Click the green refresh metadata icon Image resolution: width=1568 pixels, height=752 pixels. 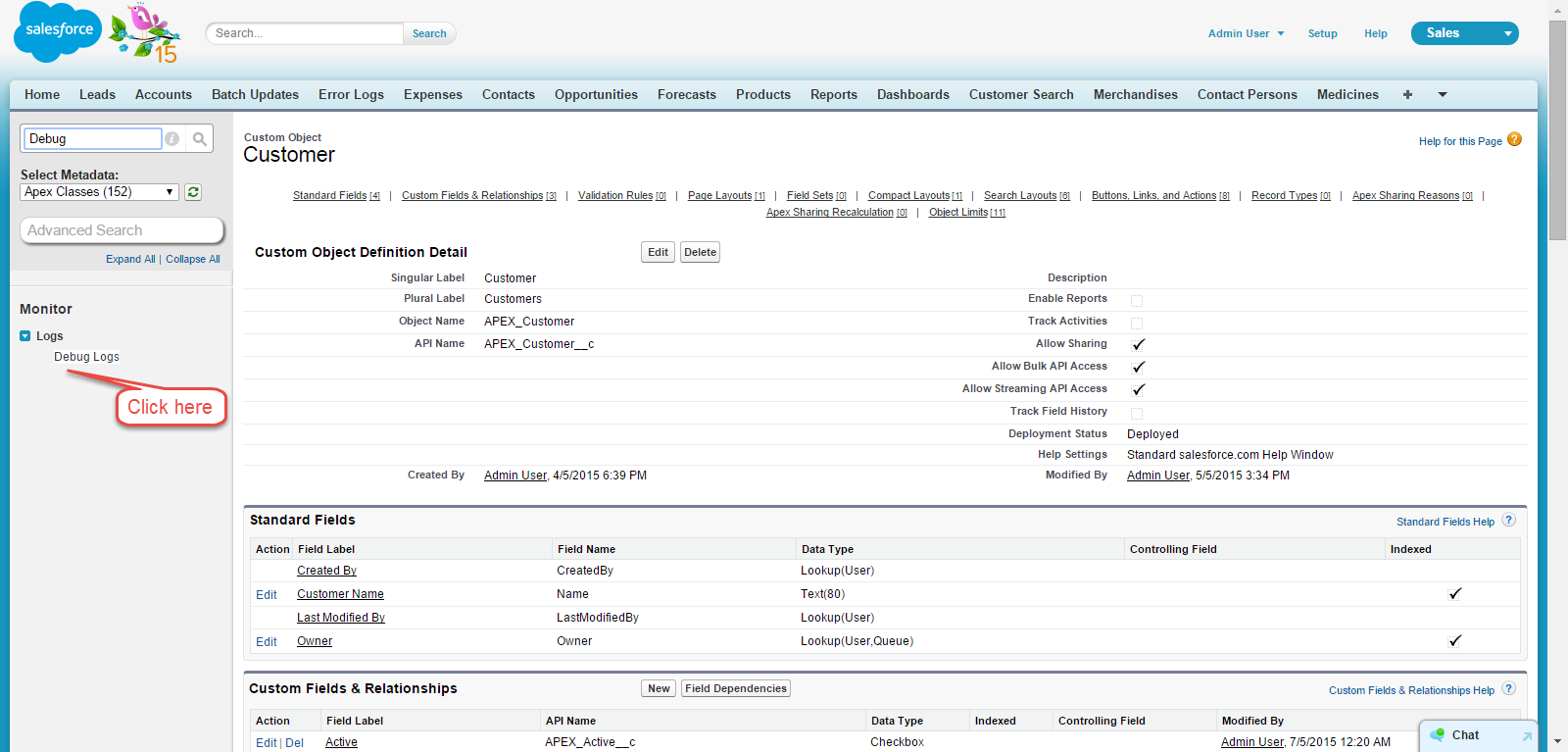pyautogui.click(x=193, y=192)
